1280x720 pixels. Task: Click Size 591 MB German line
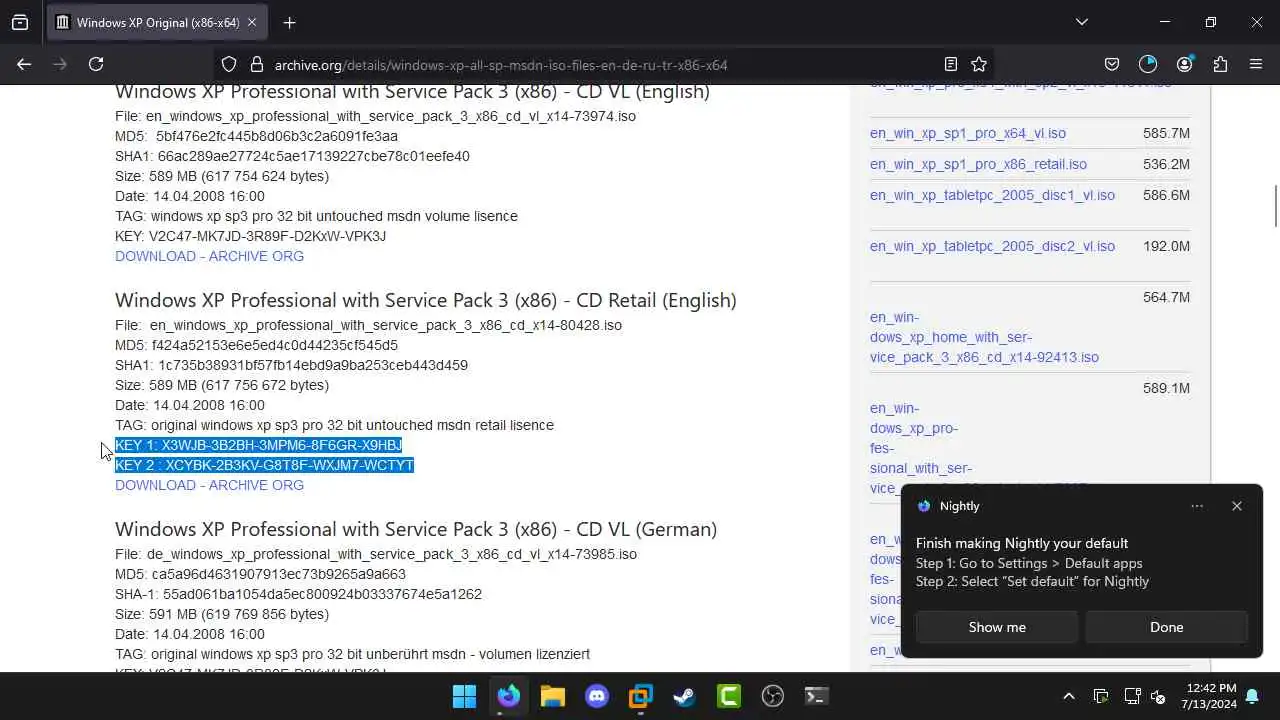point(222,614)
